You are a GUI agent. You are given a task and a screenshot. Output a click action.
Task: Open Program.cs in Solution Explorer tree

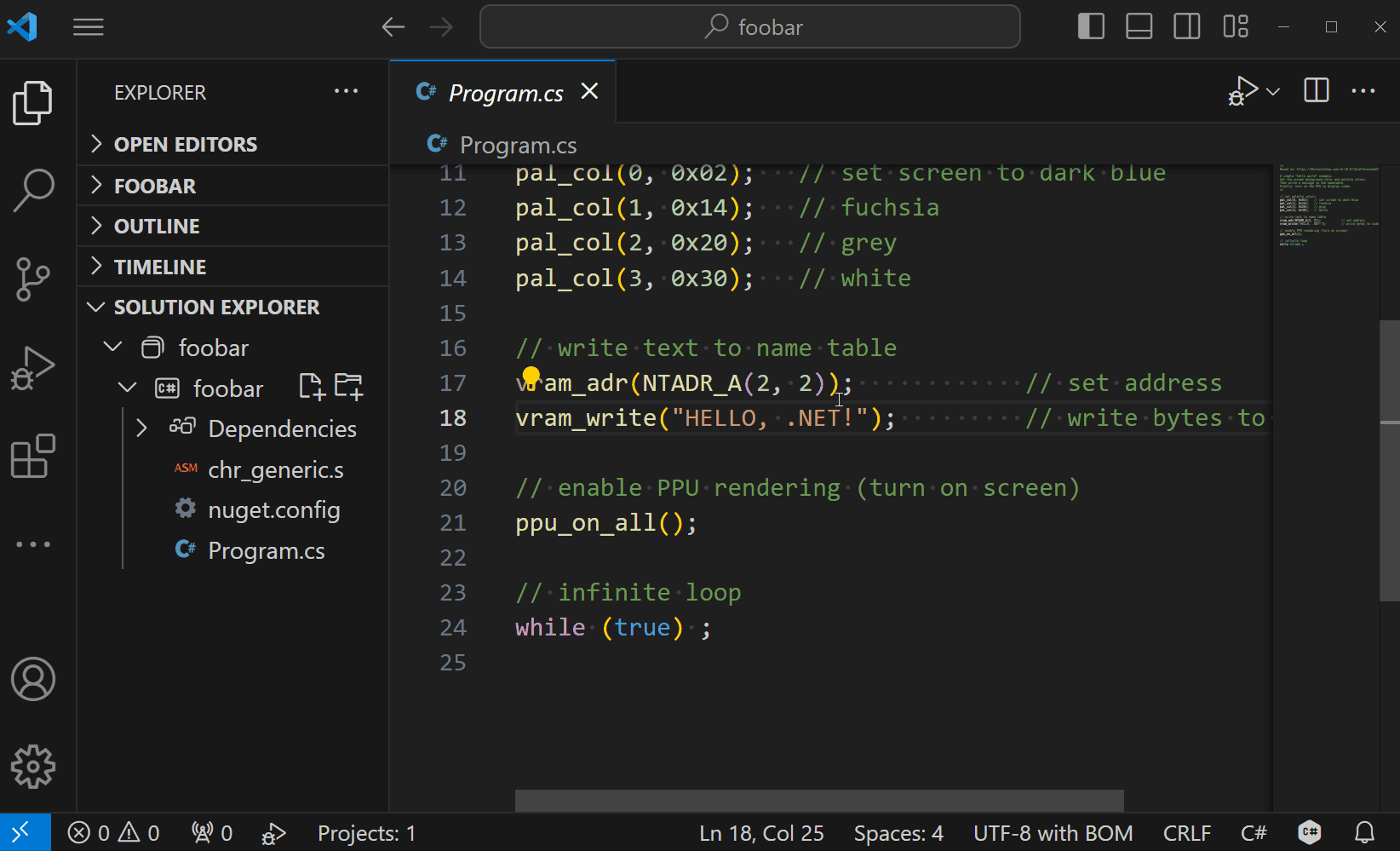click(x=266, y=550)
